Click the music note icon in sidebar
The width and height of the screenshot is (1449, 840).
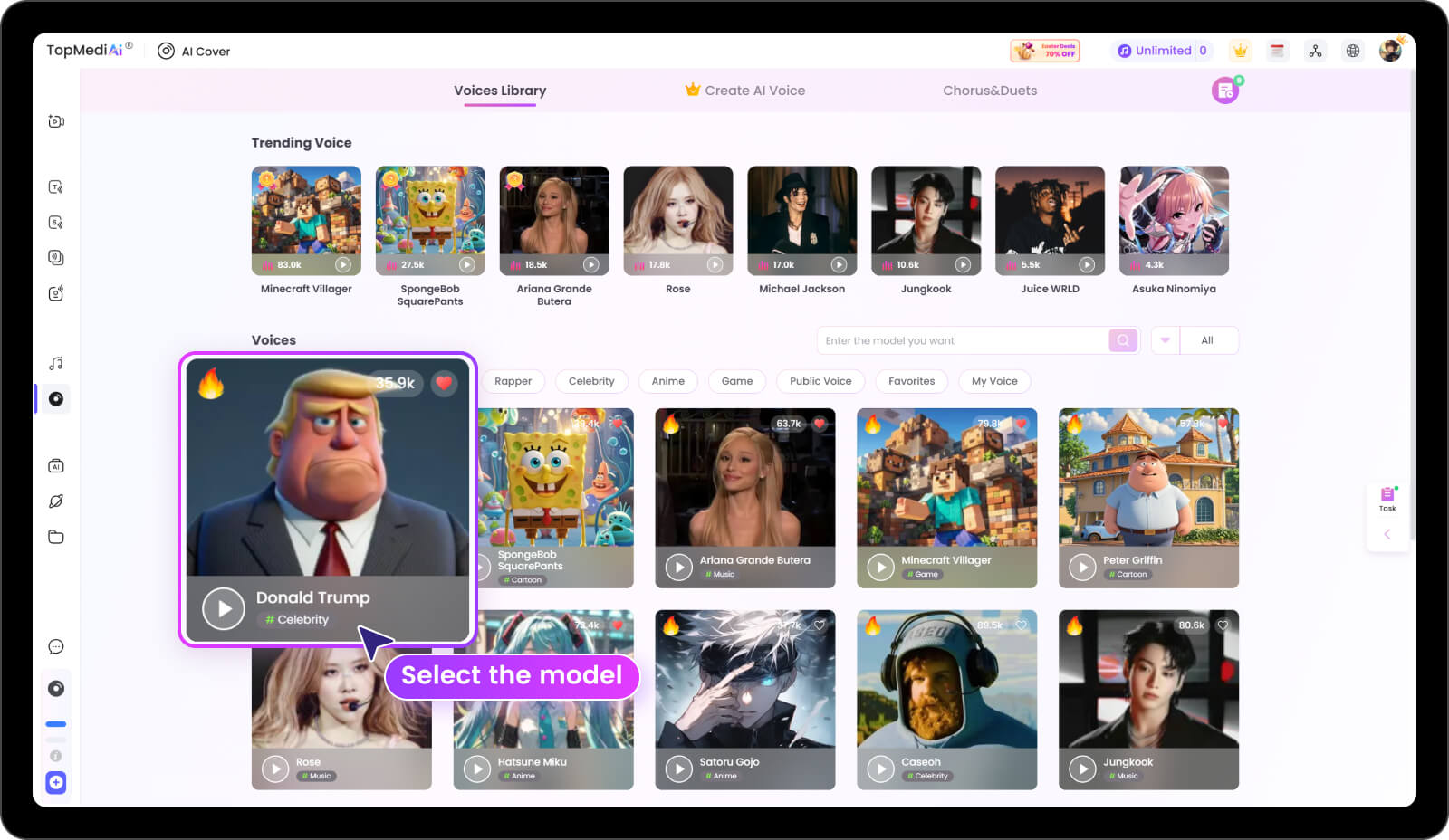(x=56, y=363)
